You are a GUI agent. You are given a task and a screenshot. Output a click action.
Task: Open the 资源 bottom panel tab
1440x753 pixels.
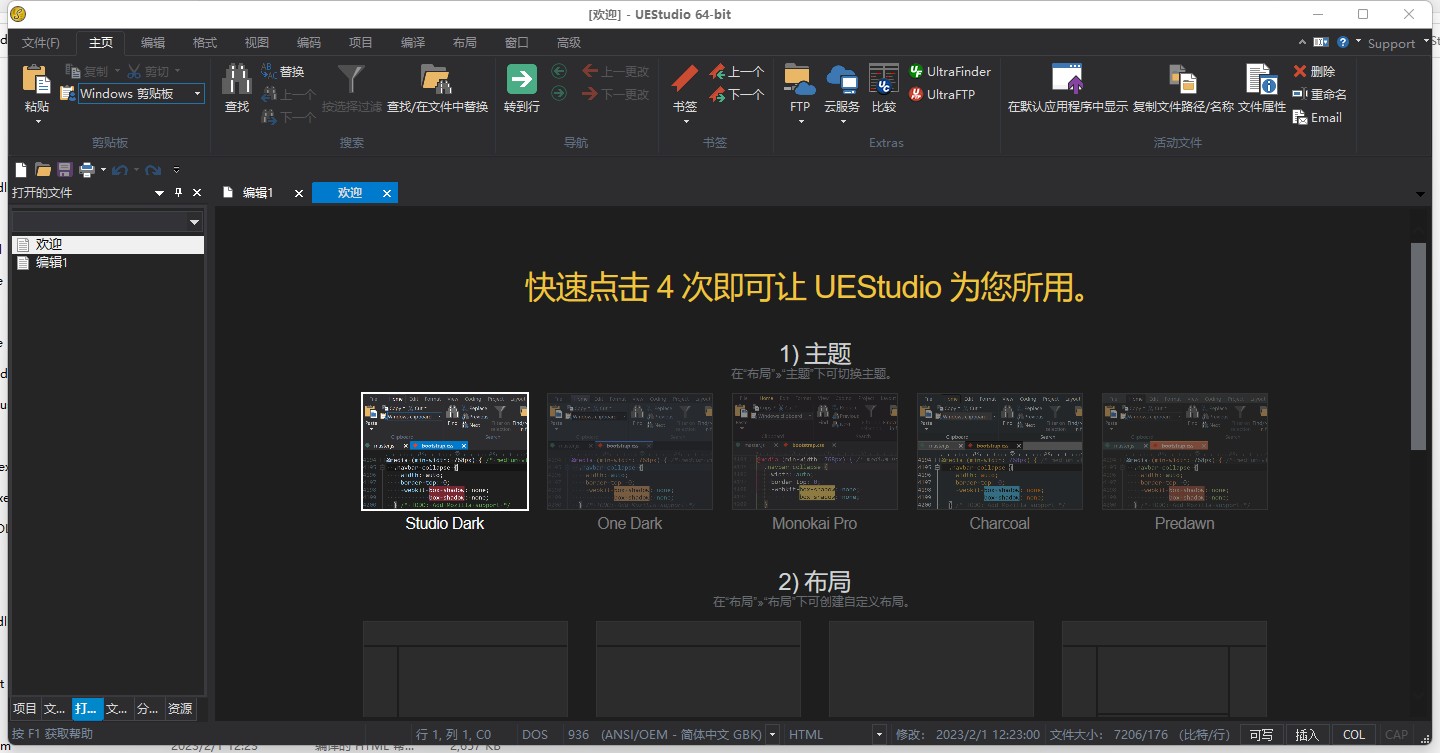(180, 709)
